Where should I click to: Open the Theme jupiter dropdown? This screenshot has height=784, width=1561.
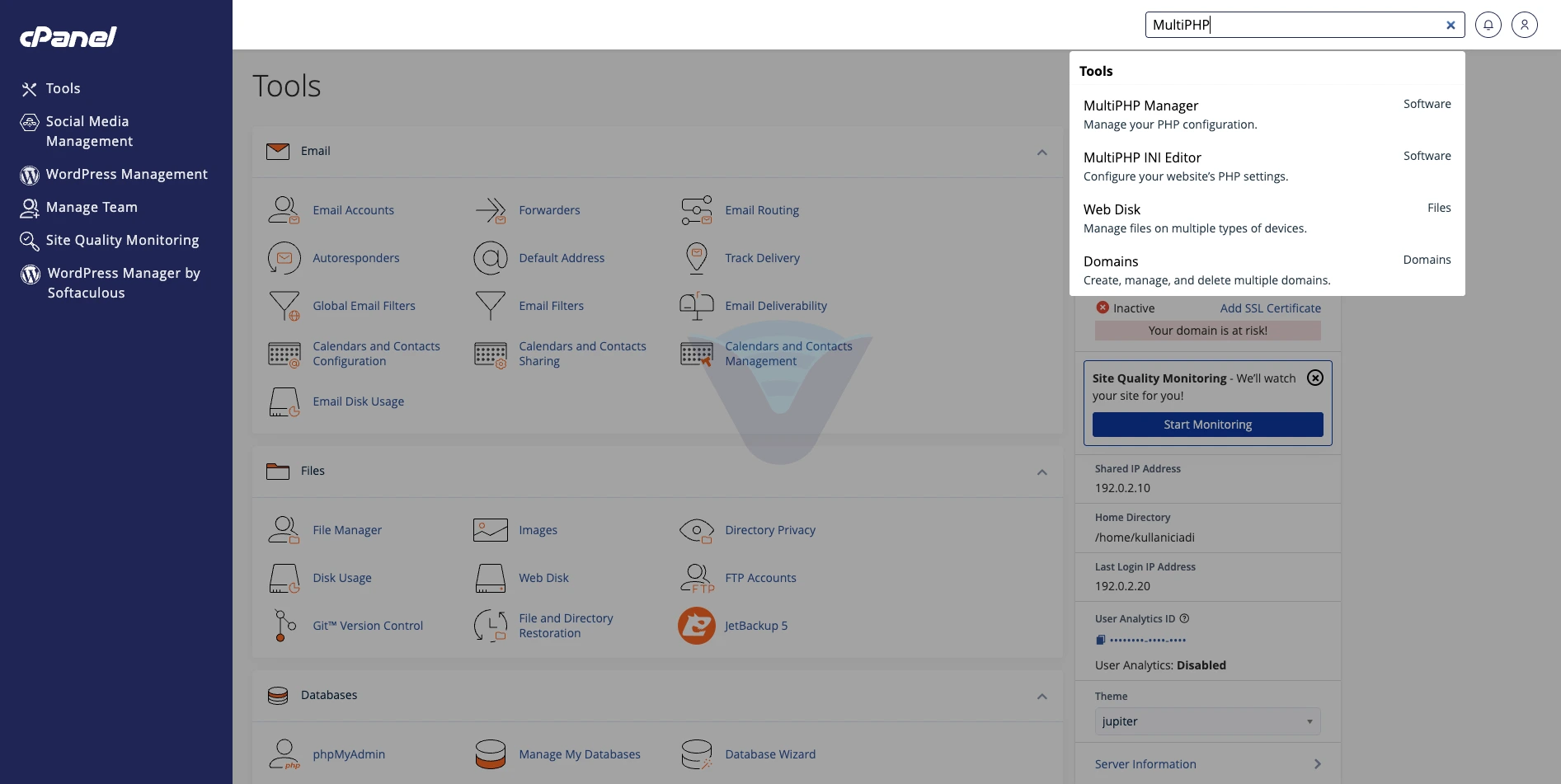tap(1207, 721)
